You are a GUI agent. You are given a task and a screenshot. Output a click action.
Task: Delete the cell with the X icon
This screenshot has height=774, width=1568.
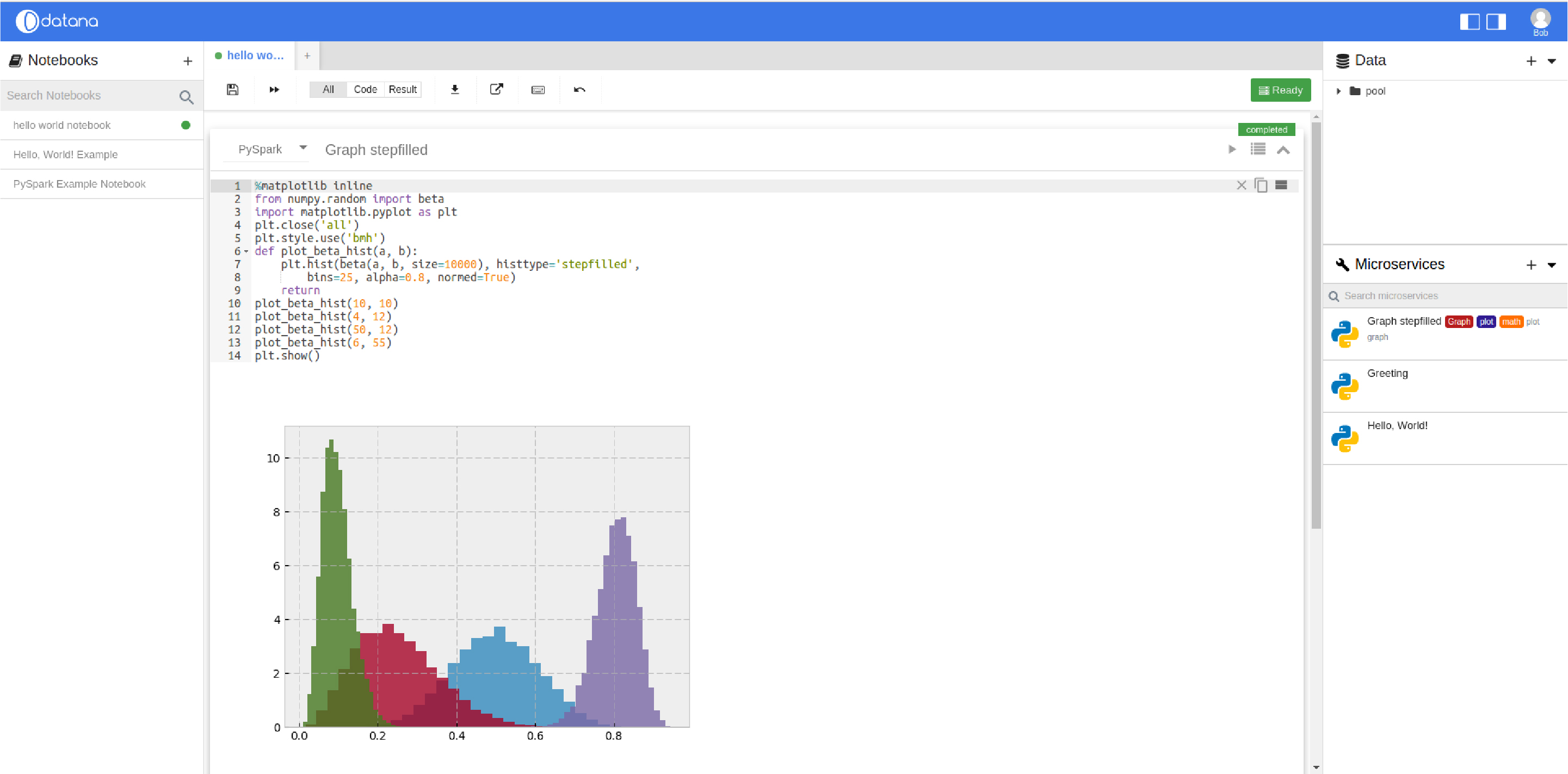[1241, 185]
